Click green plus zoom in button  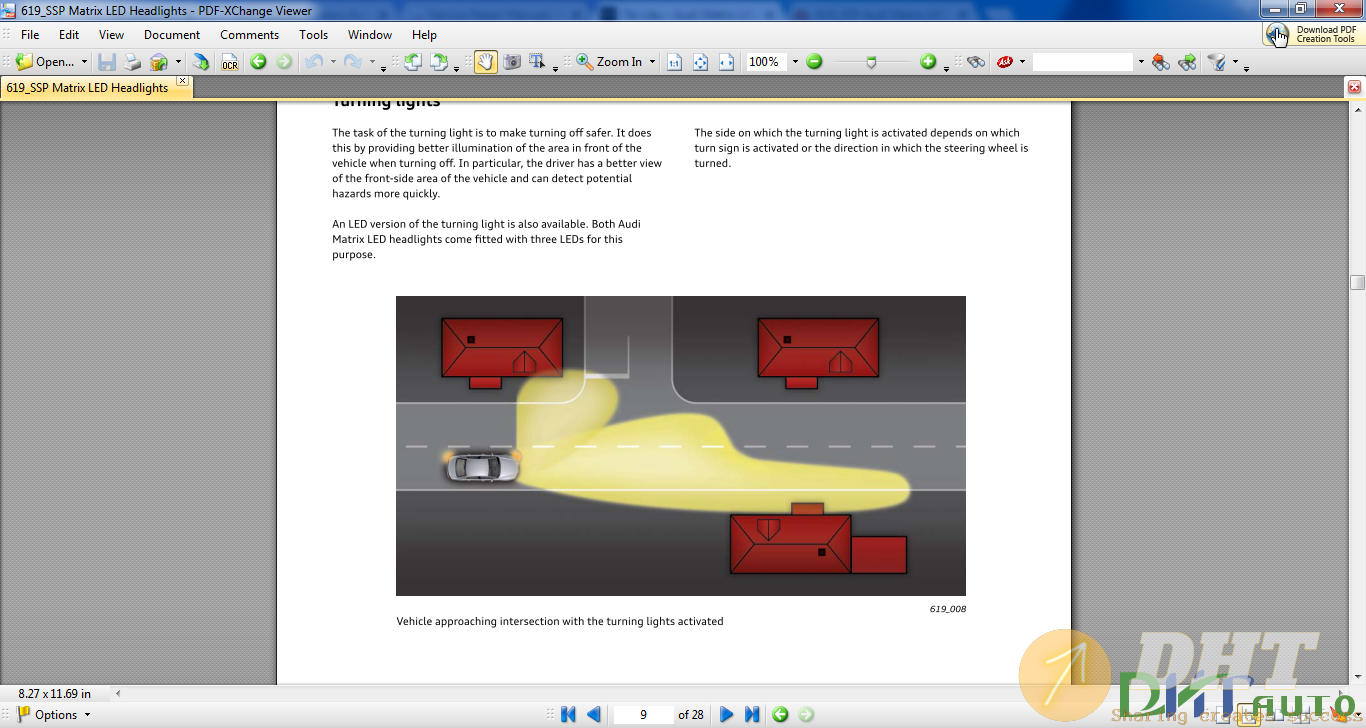(928, 62)
